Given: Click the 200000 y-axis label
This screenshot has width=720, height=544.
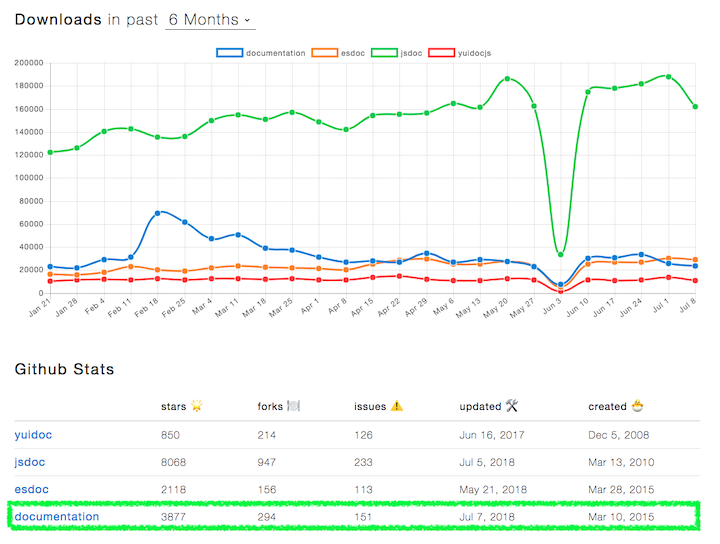Looking at the screenshot, I should (29, 63).
